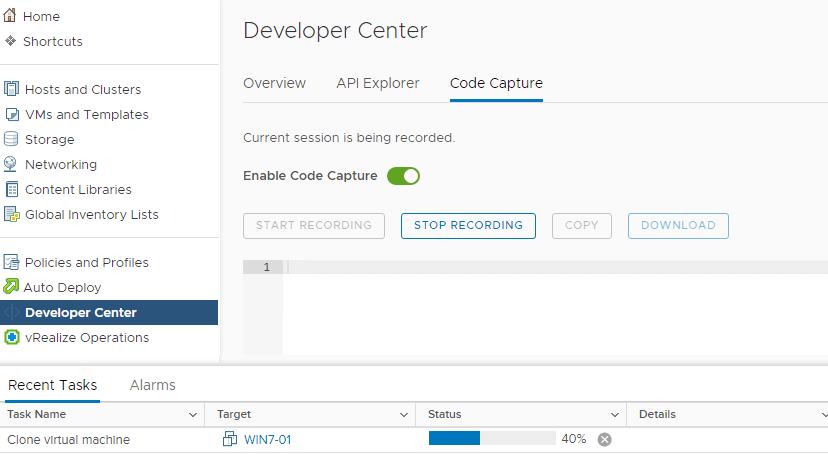The image size is (828, 454).
Task: Disable the Enable Code Capture toggle
Action: coord(403,176)
